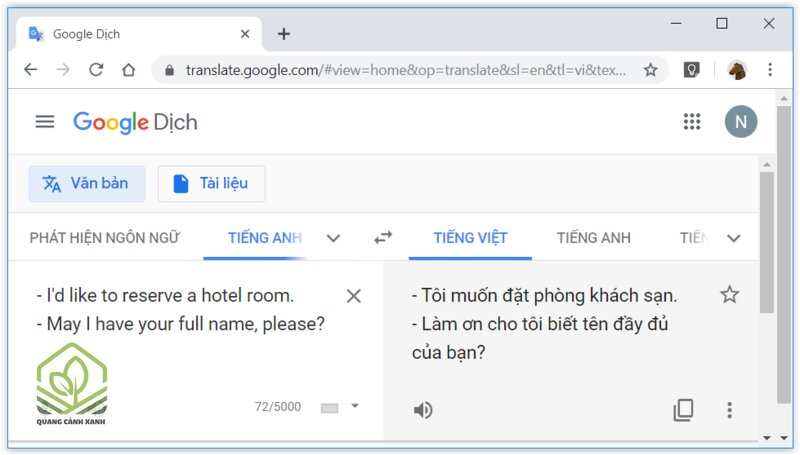Screen dimensions: 800x455
Task: Expand the target language list chevron
Action: [734, 238]
